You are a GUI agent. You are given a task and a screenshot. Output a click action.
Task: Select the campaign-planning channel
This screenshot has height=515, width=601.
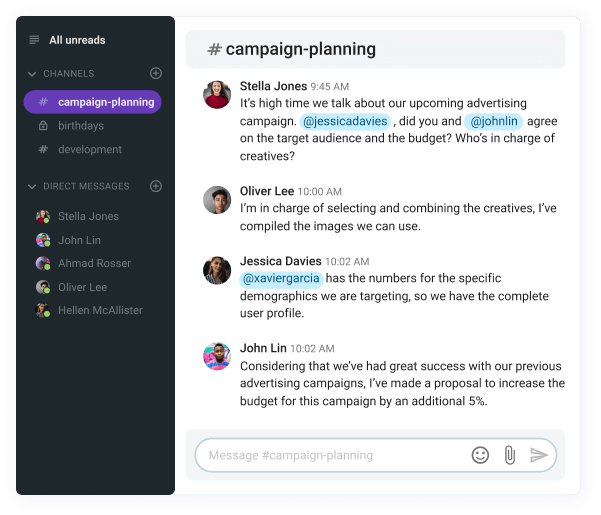coord(92,102)
